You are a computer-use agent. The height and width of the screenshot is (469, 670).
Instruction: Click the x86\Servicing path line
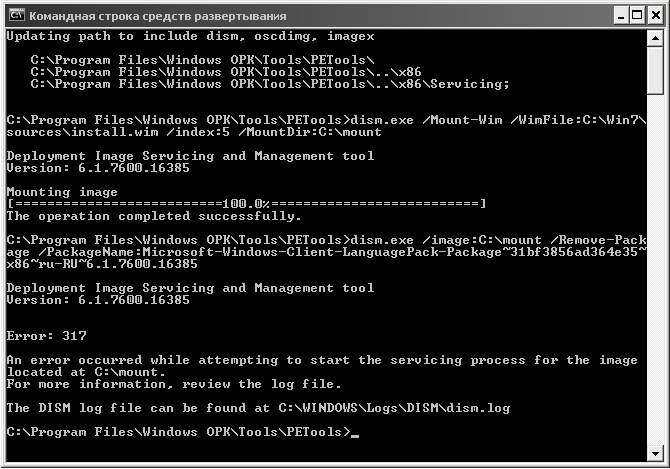pyautogui.click(x=270, y=84)
